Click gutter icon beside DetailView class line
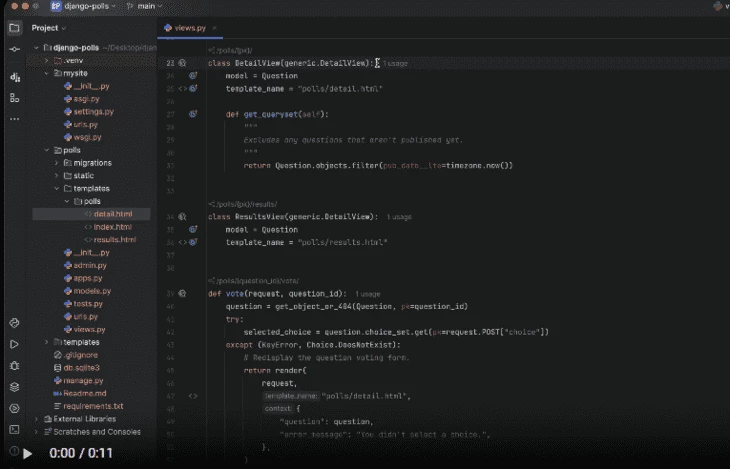The width and height of the screenshot is (730, 469). 182,63
